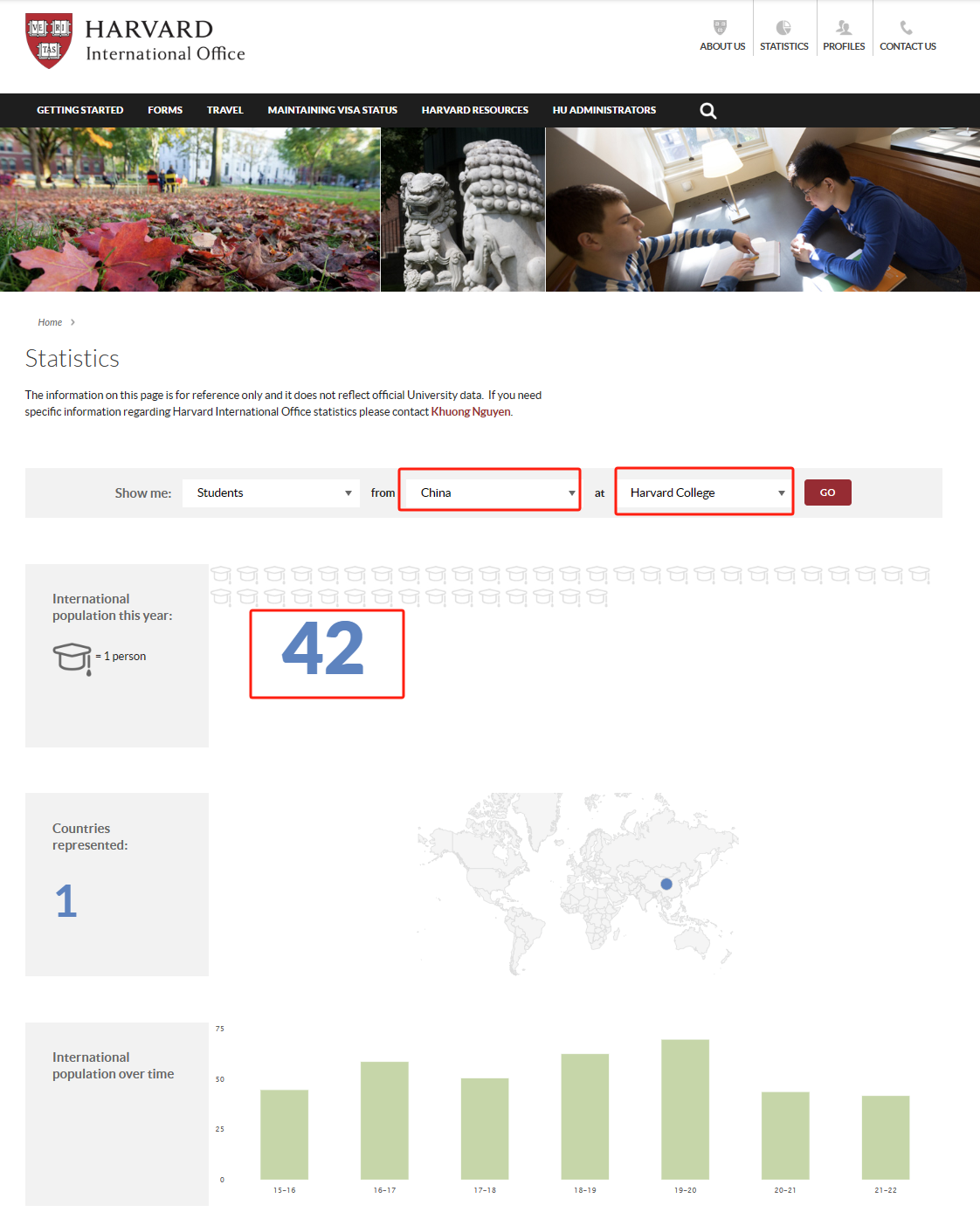Viewport: 980px width, 1212px height.
Task: Click the Profiles people icon
Action: click(x=844, y=27)
